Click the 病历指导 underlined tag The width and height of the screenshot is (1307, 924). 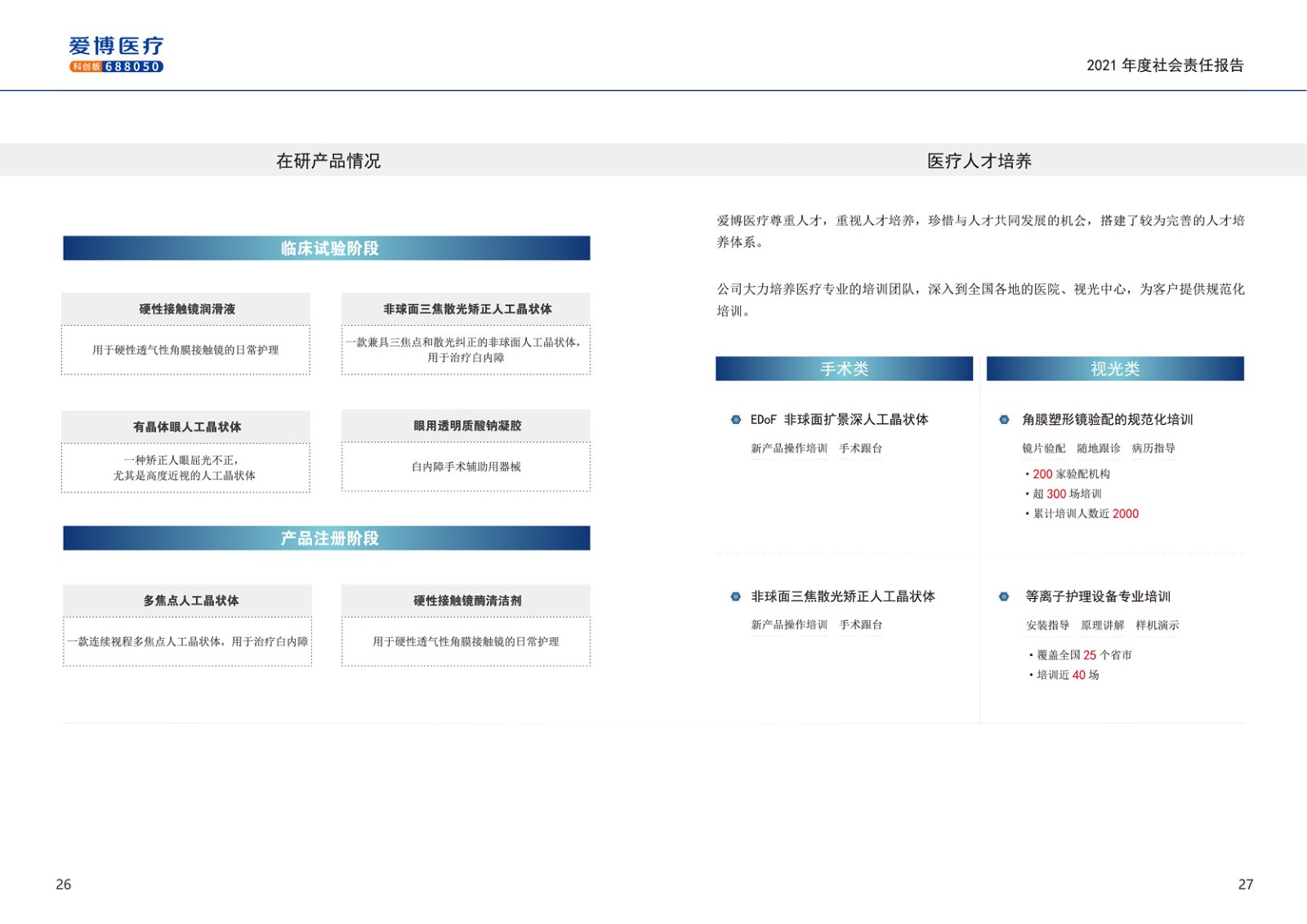click(x=1153, y=449)
